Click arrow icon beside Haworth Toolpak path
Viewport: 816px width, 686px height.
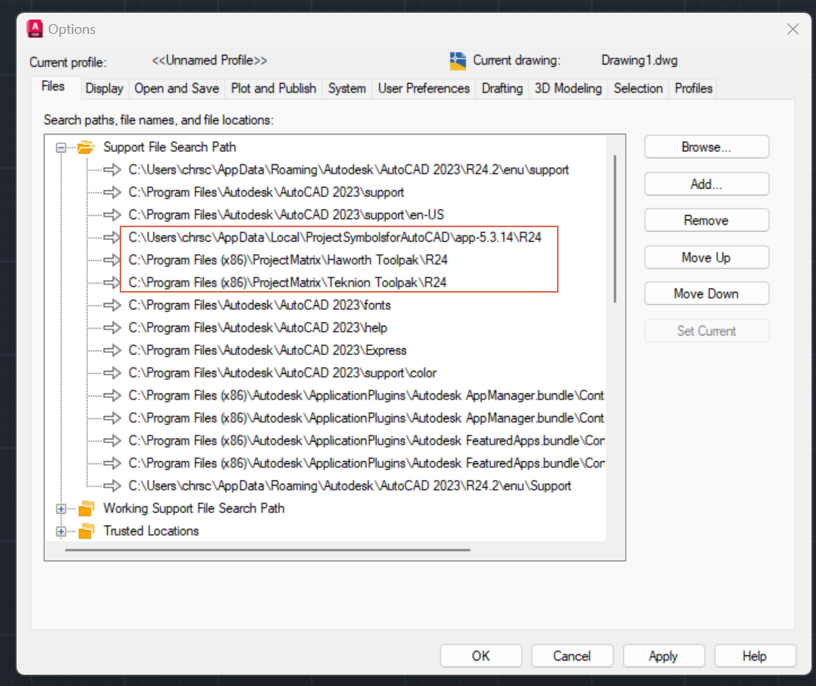pyautogui.click(x=112, y=260)
